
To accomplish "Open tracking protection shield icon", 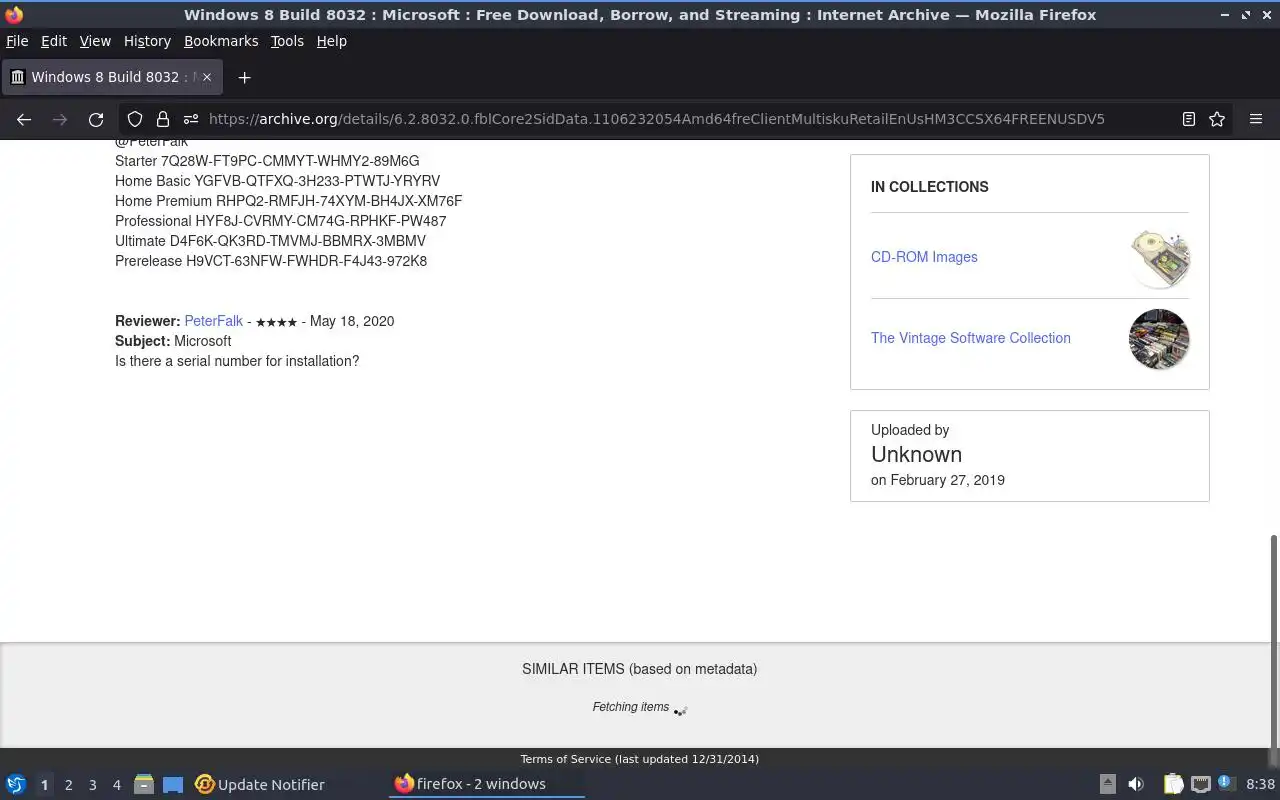I will [135, 119].
